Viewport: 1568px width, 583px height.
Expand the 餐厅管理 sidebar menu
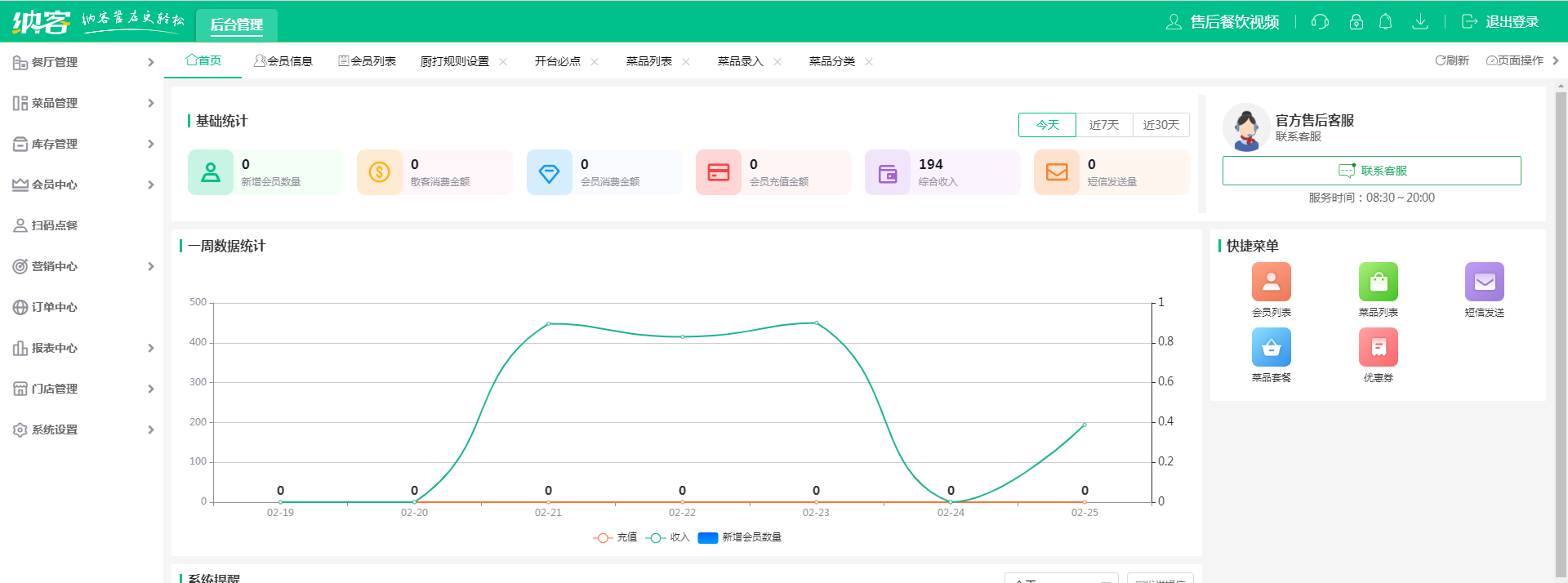click(82, 62)
